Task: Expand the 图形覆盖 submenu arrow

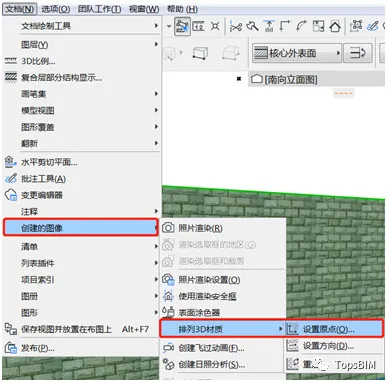Action: 156,127
